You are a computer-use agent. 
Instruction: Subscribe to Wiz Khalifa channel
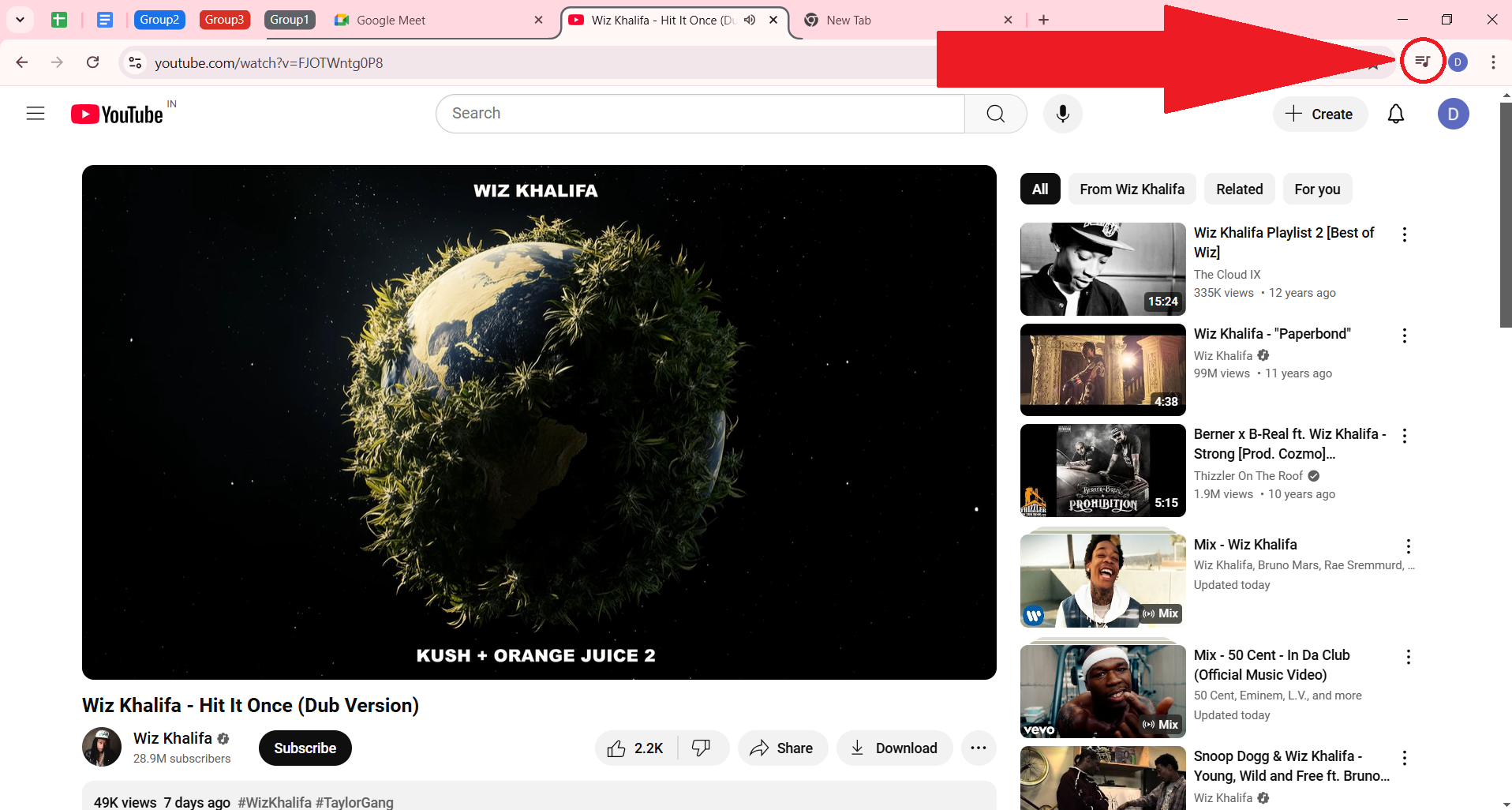tap(305, 748)
